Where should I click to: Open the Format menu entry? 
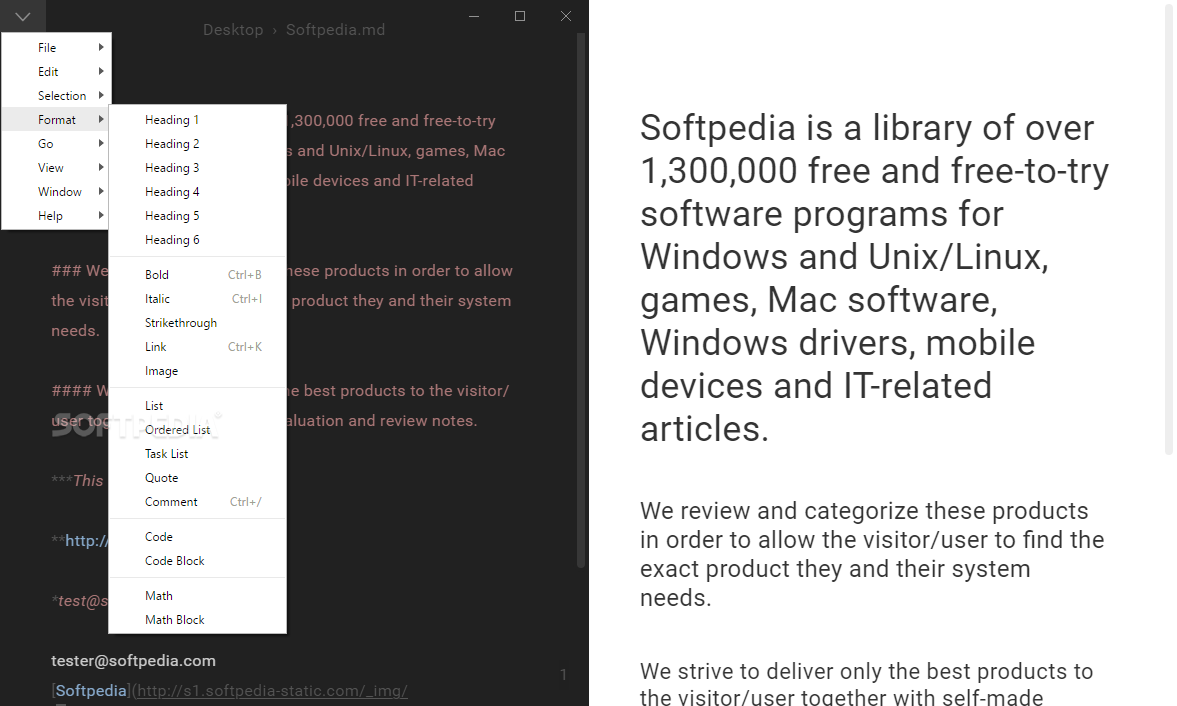coord(56,119)
